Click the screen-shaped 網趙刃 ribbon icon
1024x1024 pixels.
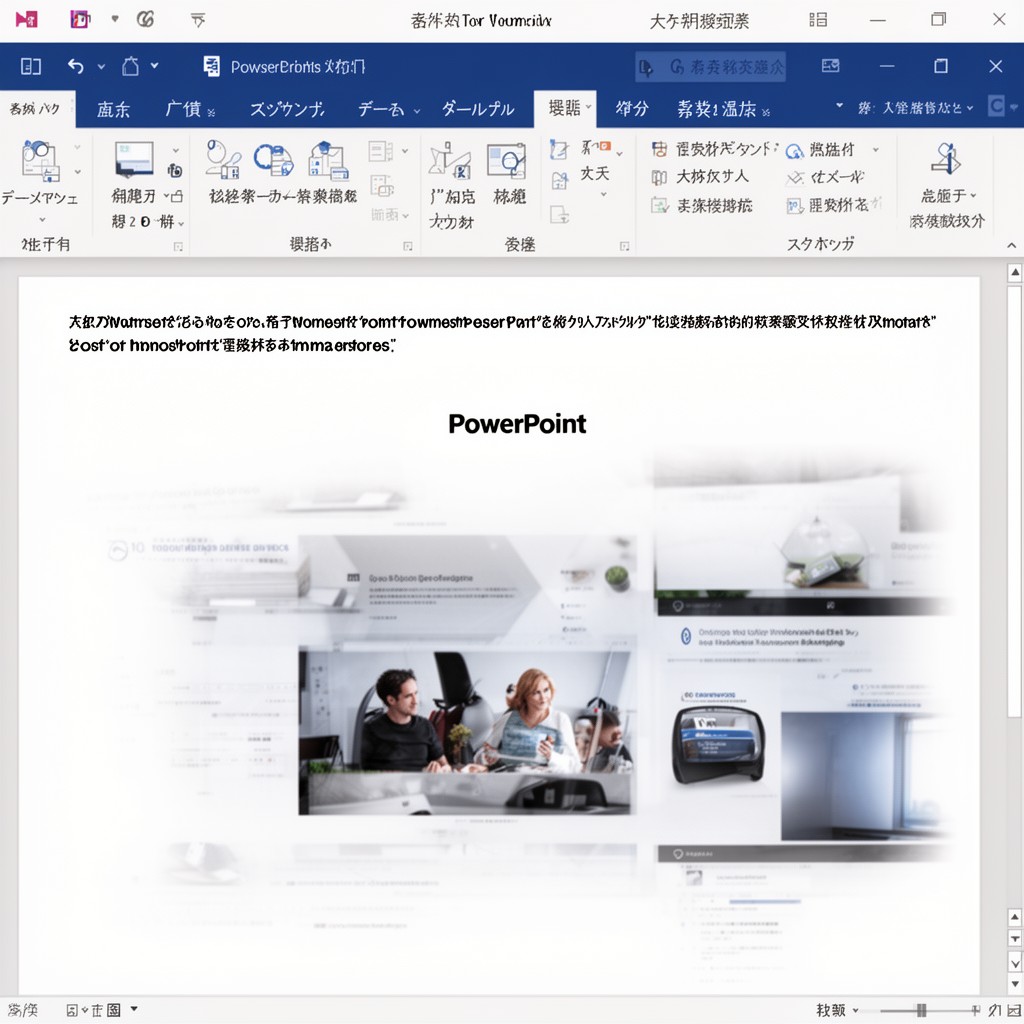[134, 159]
